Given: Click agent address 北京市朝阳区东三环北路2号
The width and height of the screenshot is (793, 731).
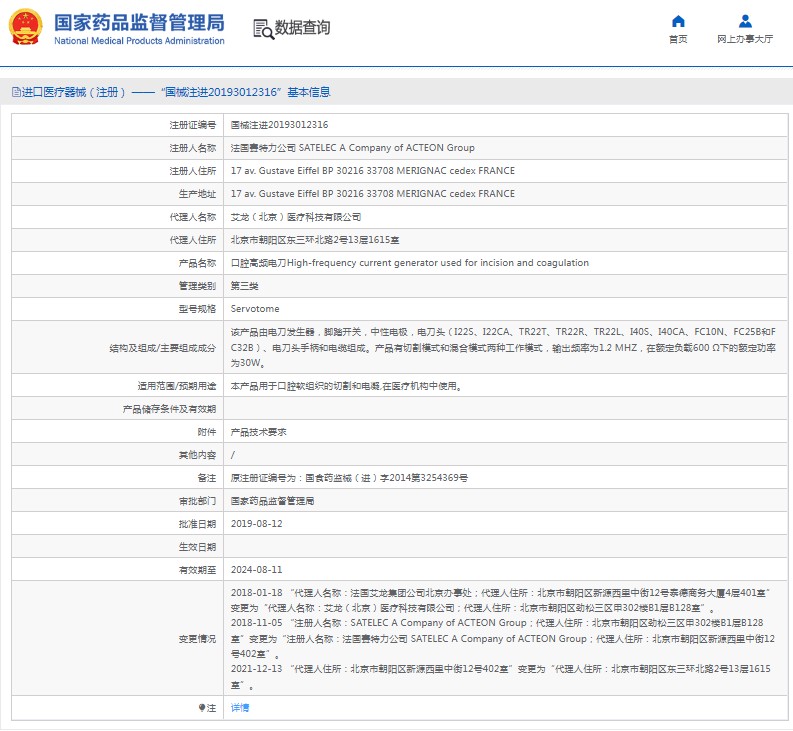Looking at the screenshot, I should point(315,240).
